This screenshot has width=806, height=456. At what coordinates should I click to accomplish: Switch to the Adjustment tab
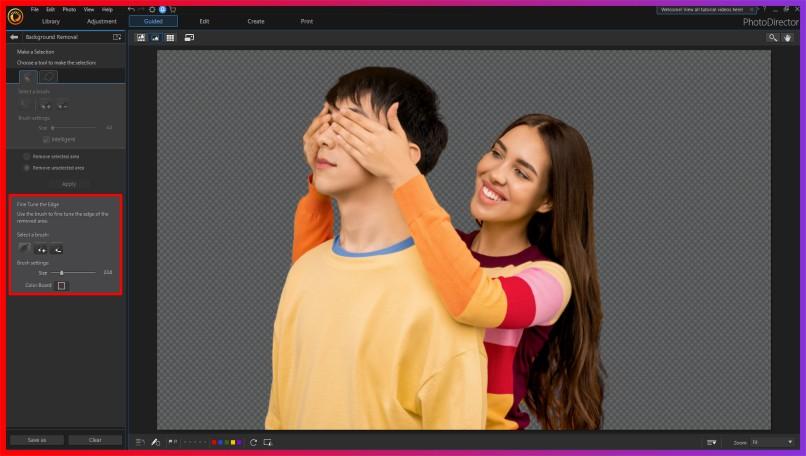[x=102, y=21]
